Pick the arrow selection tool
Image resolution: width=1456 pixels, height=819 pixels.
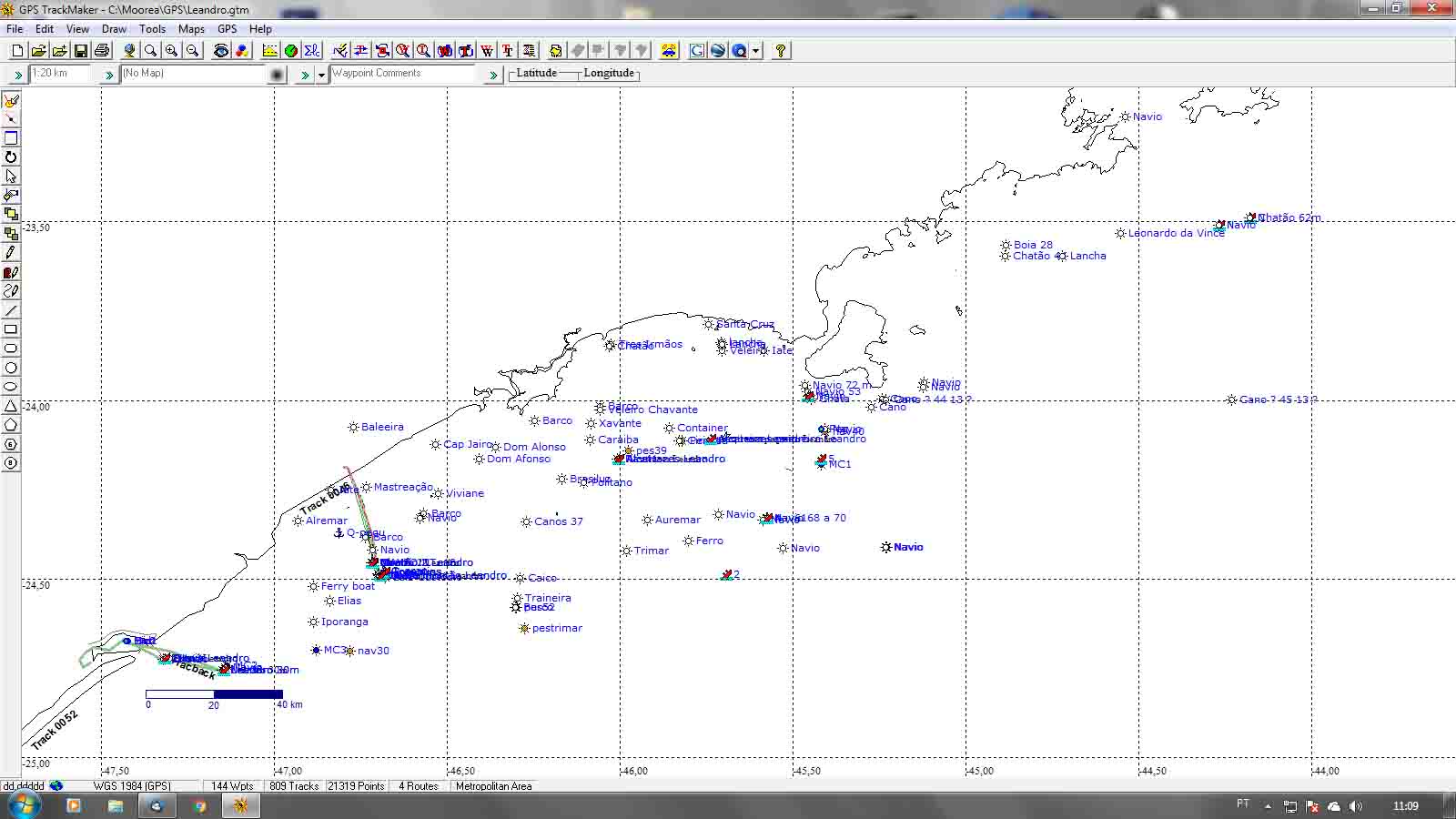point(11,177)
